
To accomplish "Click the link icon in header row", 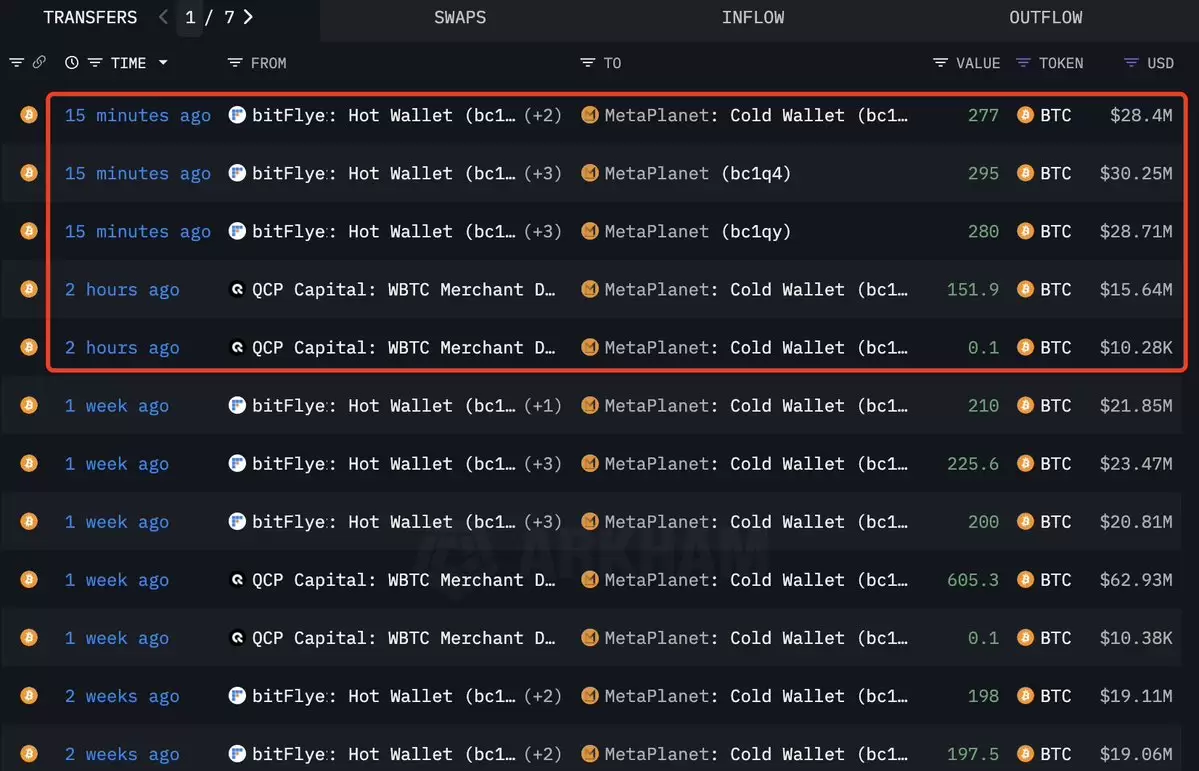I will (39, 63).
